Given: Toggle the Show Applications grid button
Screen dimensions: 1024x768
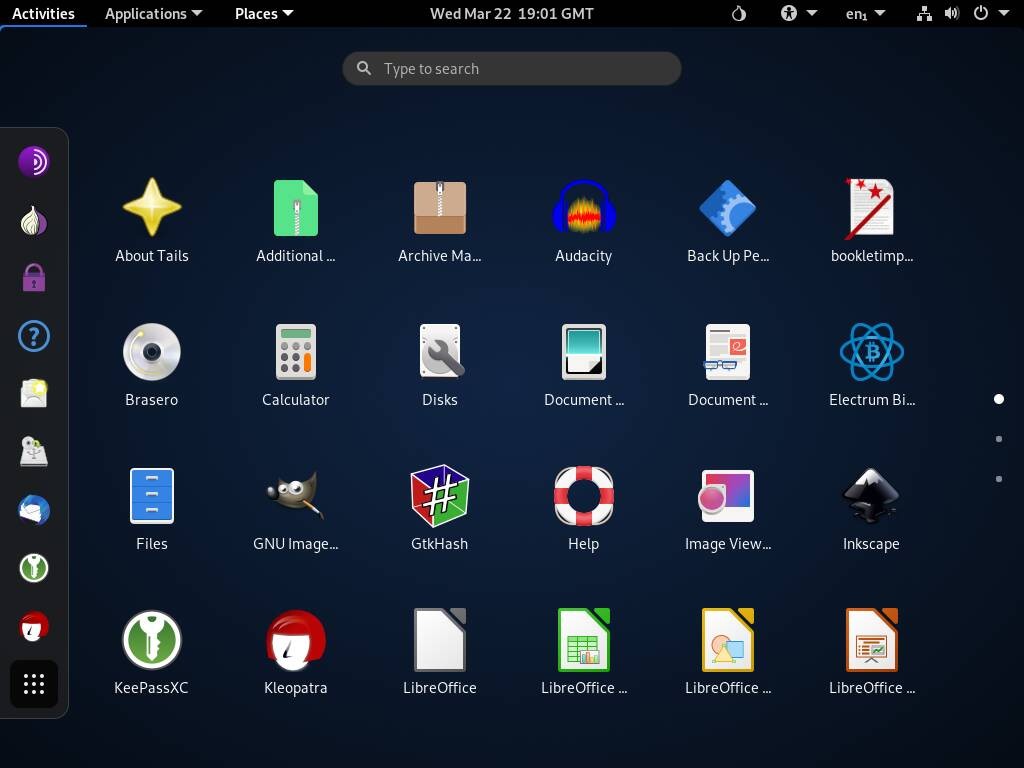Looking at the screenshot, I should click(34, 684).
